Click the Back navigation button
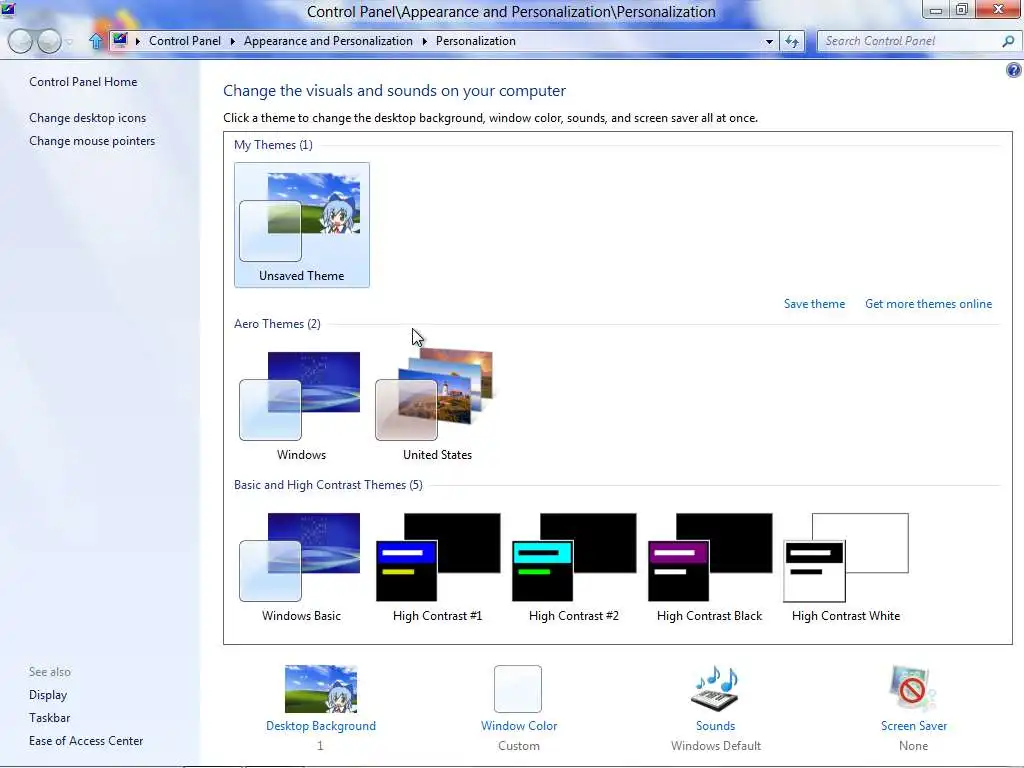The height and width of the screenshot is (768, 1024). 20,41
